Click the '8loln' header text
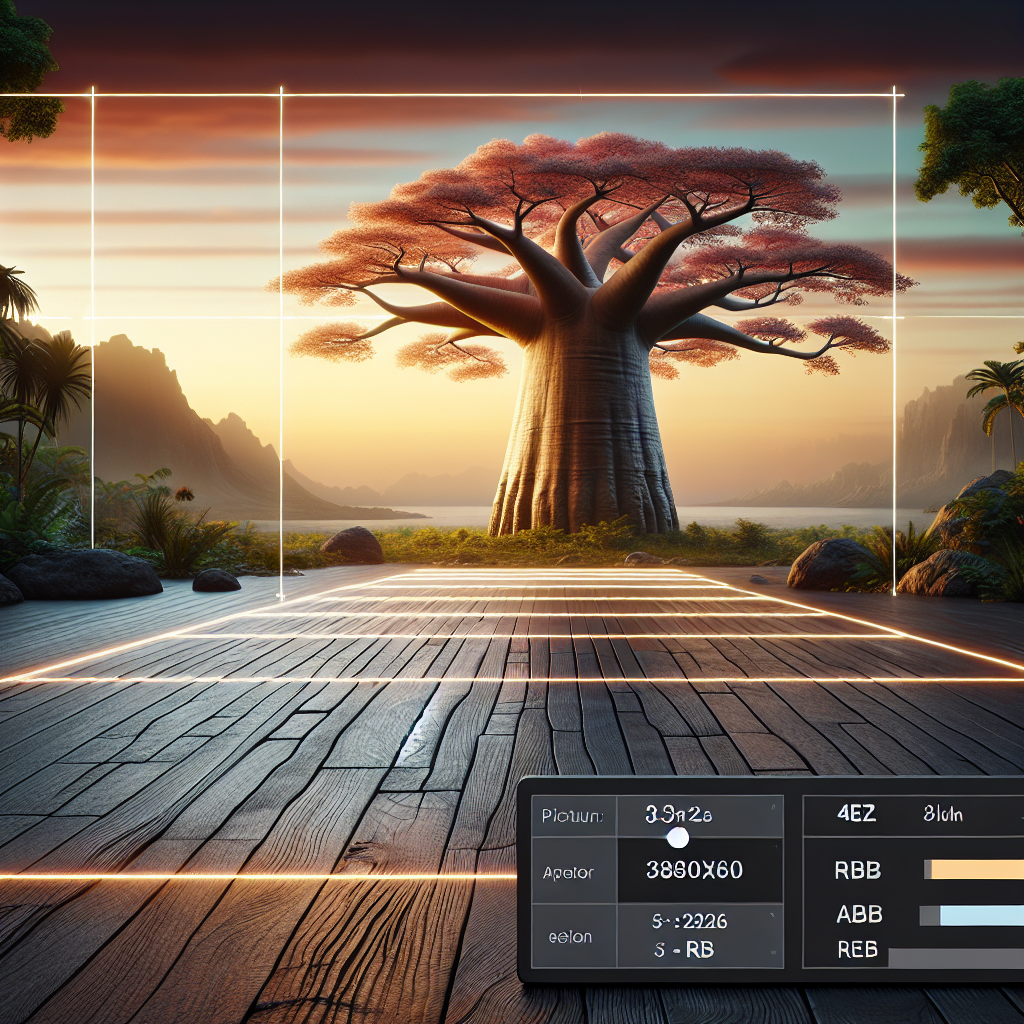1024x1024 pixels. (943, 814)
